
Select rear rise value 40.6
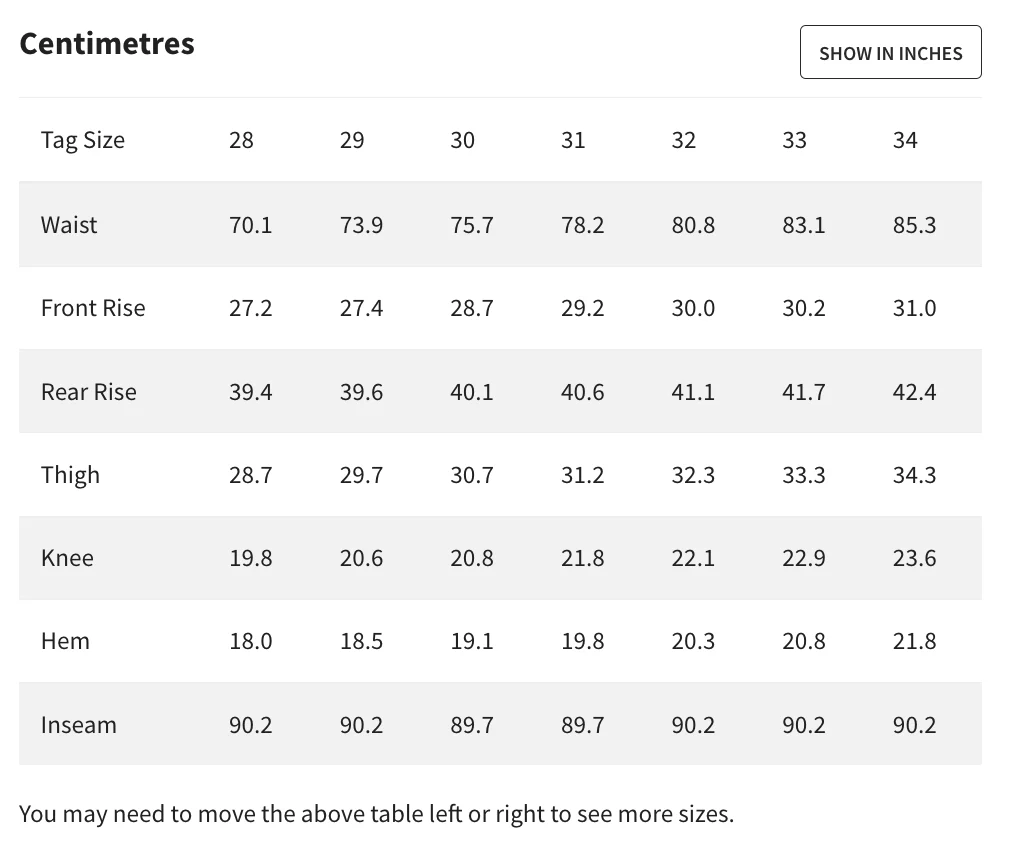(x=583, y=392)
